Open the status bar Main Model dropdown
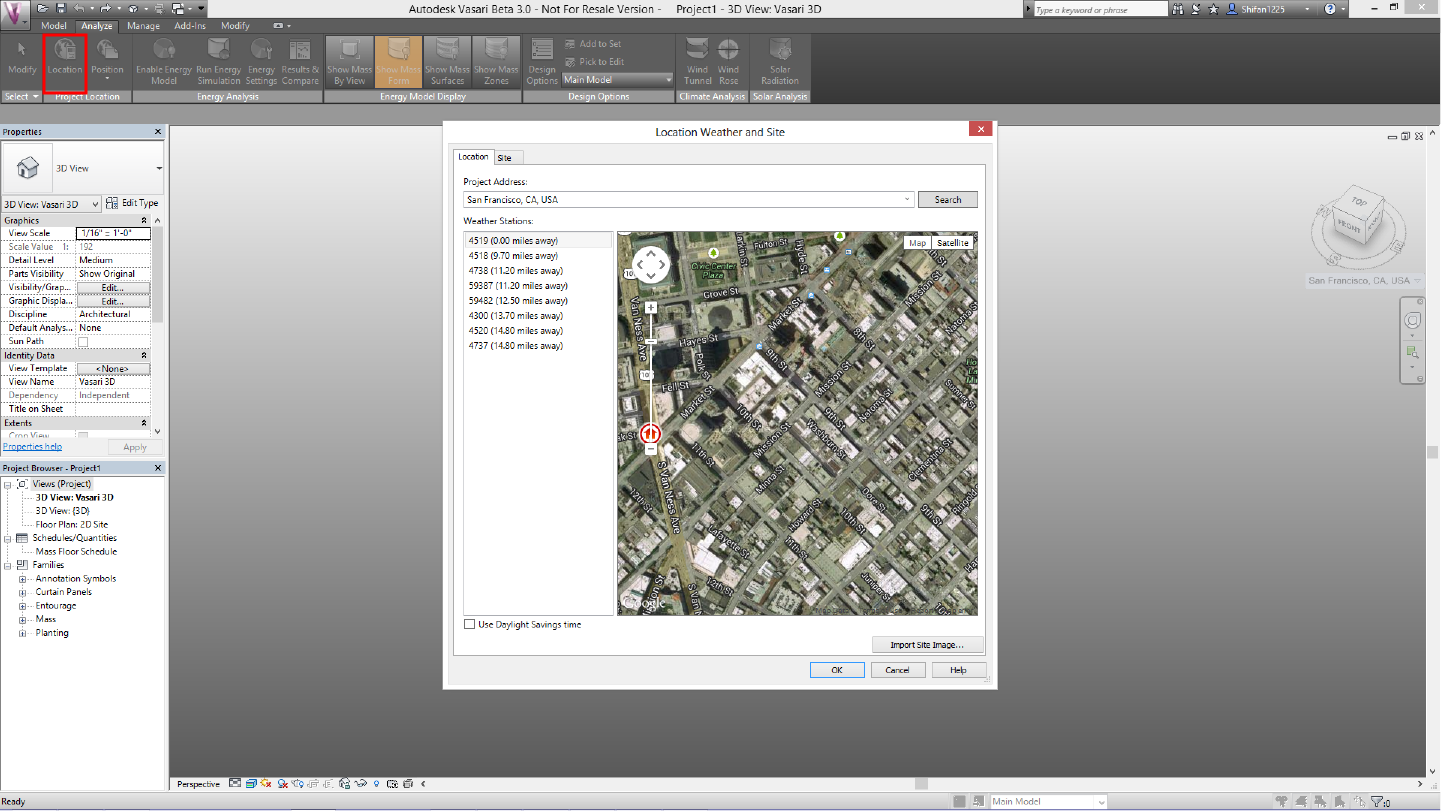This screenshot has height=811, width=1441. tap(1048, 801)
